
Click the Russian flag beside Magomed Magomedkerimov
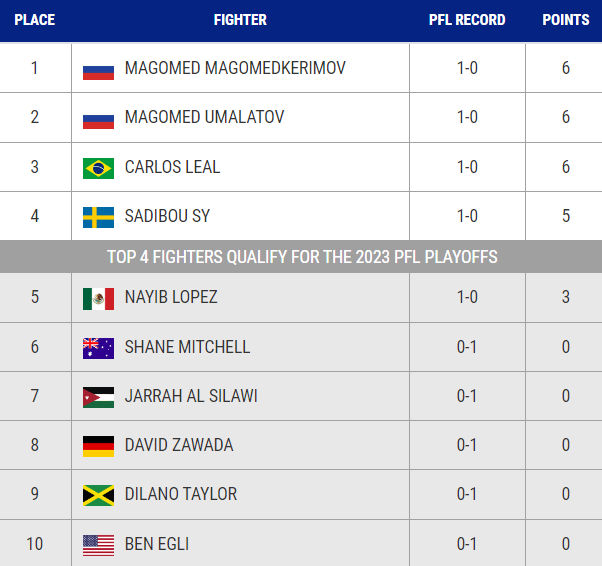point(98,73)
